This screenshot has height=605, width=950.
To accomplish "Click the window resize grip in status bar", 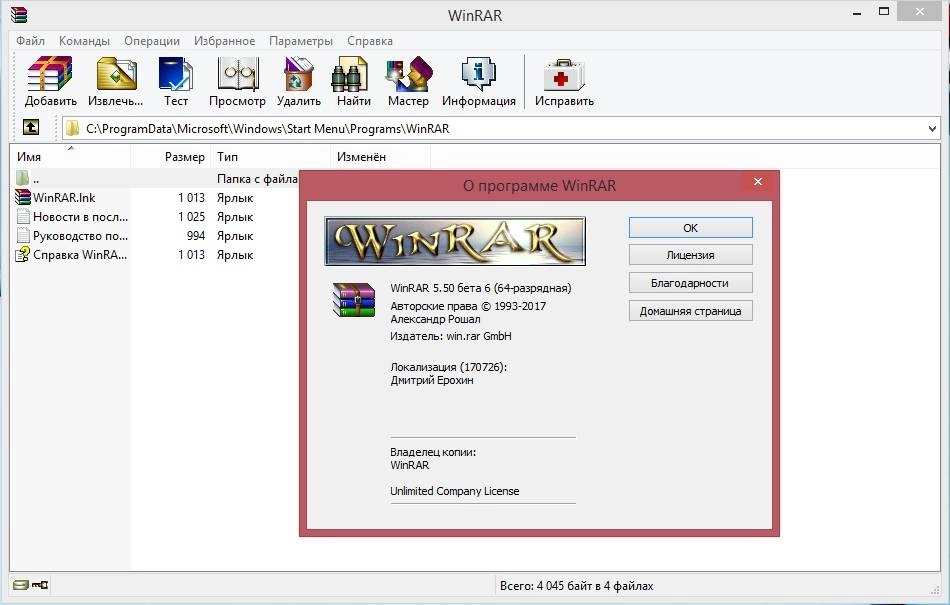I will 934,590.
